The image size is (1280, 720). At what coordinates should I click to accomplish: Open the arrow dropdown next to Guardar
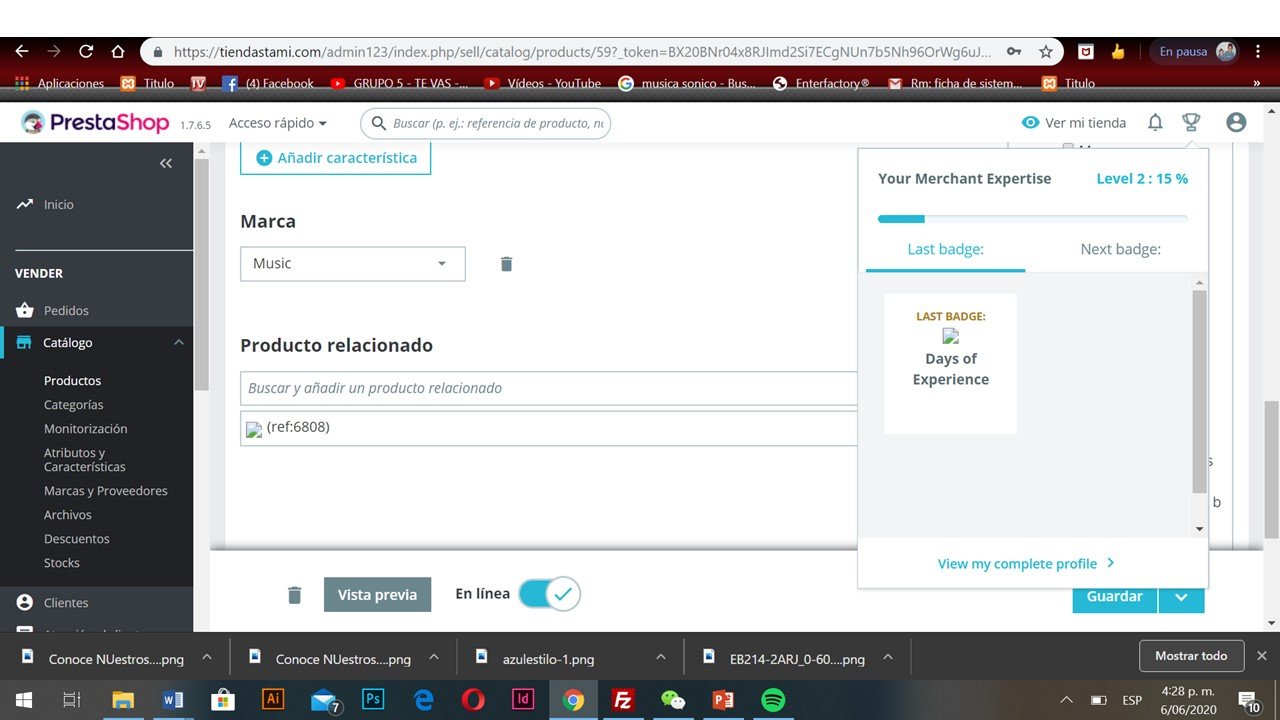click(x=1181, y=597)
